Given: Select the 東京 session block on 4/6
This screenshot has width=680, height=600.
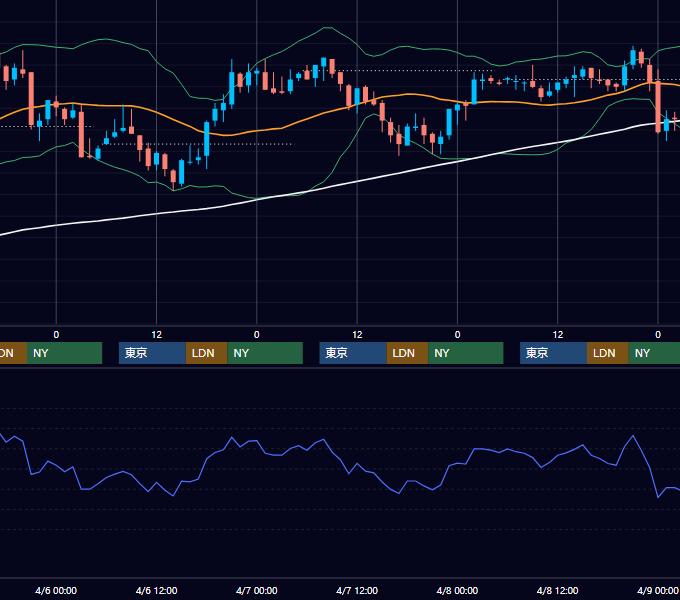Looking at the screenshot, I should click(x=152, y=353).
